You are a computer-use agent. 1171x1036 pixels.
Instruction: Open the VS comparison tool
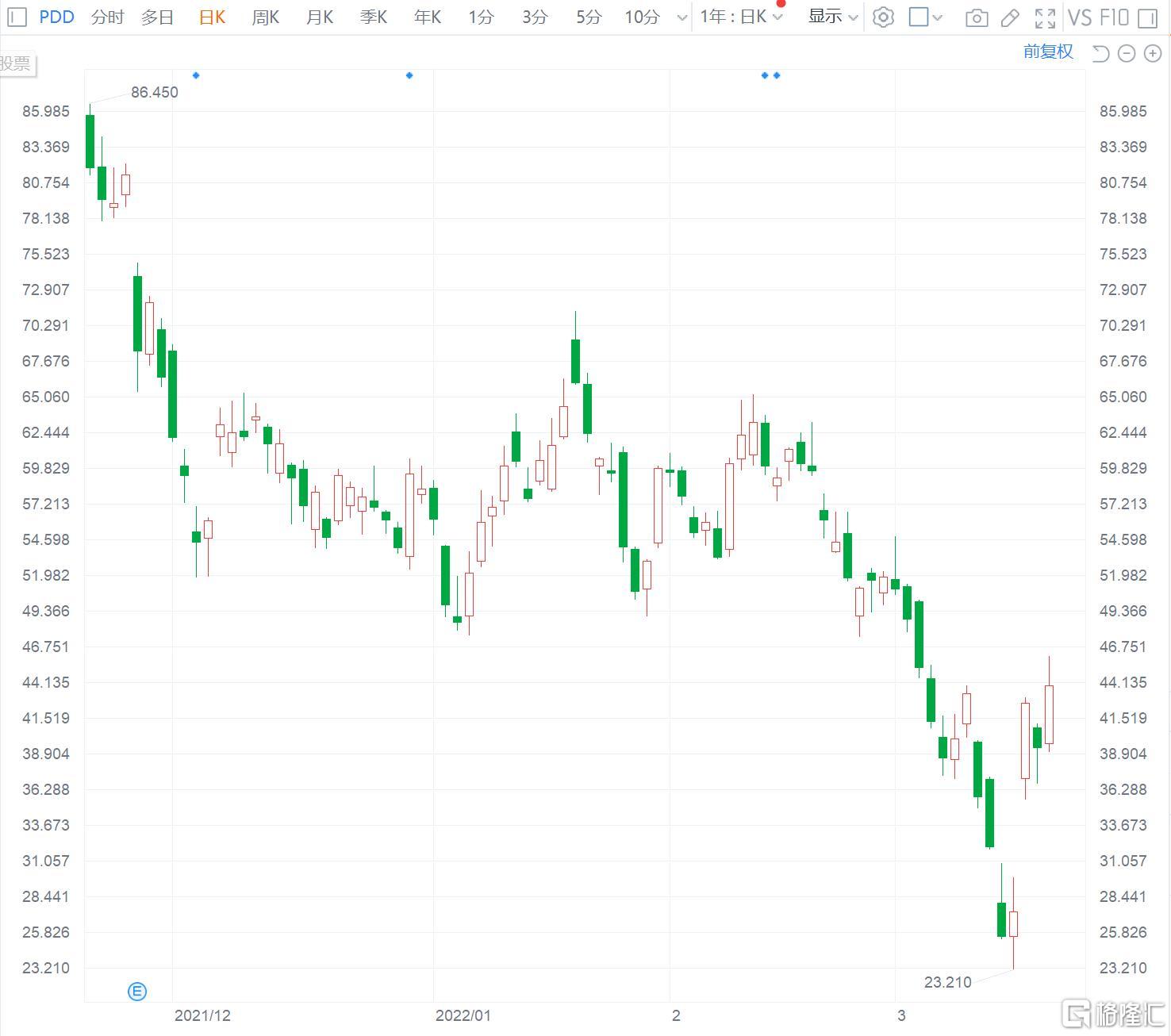[x=1079, y=17]
